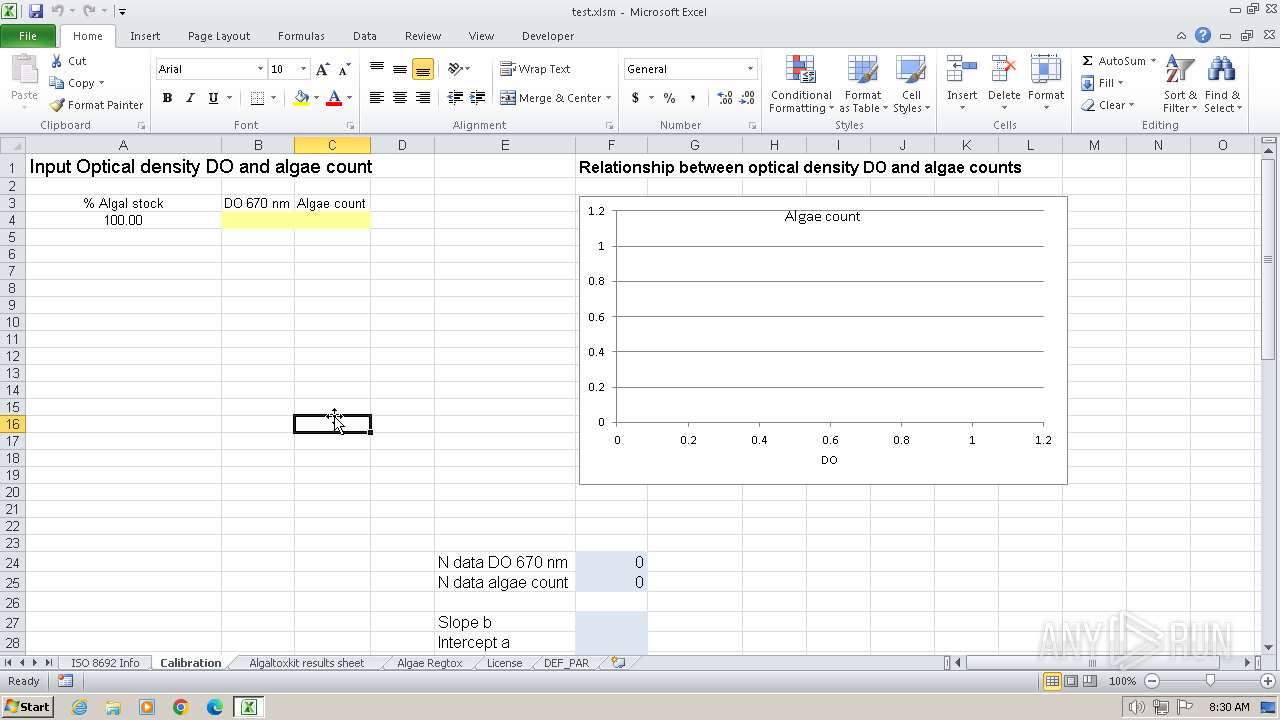Expand the Merge & Center dropdown arrow
Image resolution: width=1280 pixels, height=720 pixels.
[x=610, y=98]
